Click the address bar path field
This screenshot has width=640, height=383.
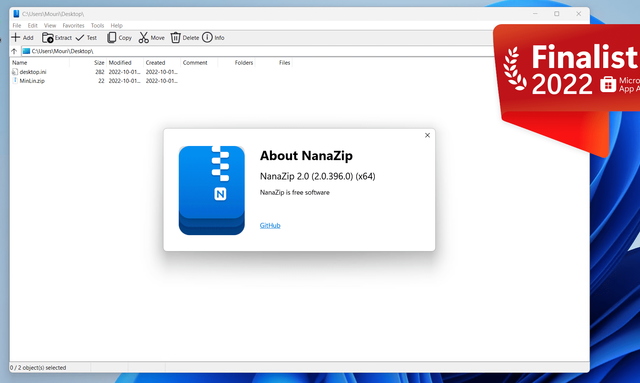pyautogui.click(x=257, y=51)
